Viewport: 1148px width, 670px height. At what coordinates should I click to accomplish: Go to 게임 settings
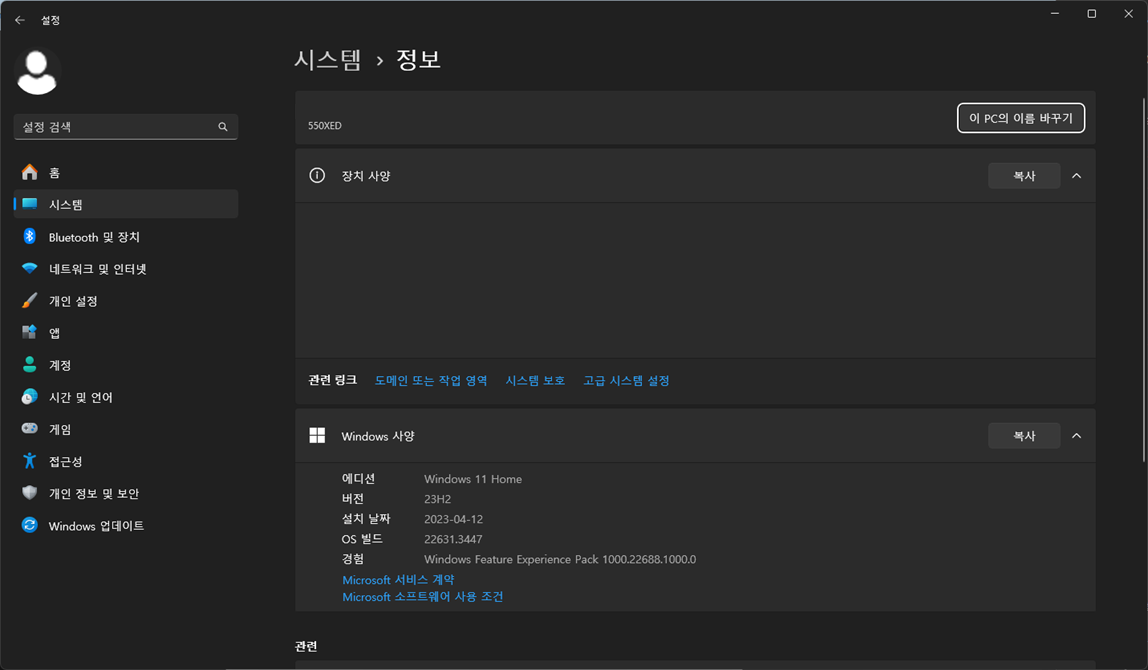(126, 429)
